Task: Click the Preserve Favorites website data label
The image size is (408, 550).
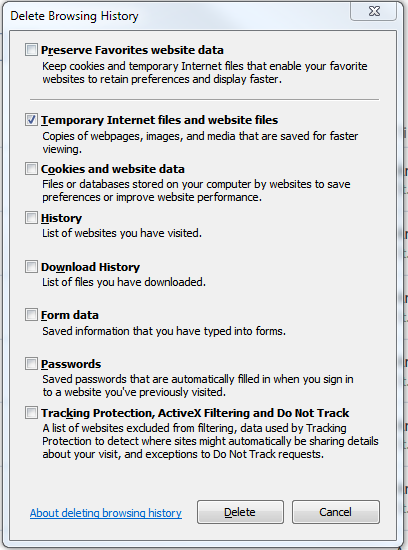Action: pyautogui.click(x=132, y=50)
